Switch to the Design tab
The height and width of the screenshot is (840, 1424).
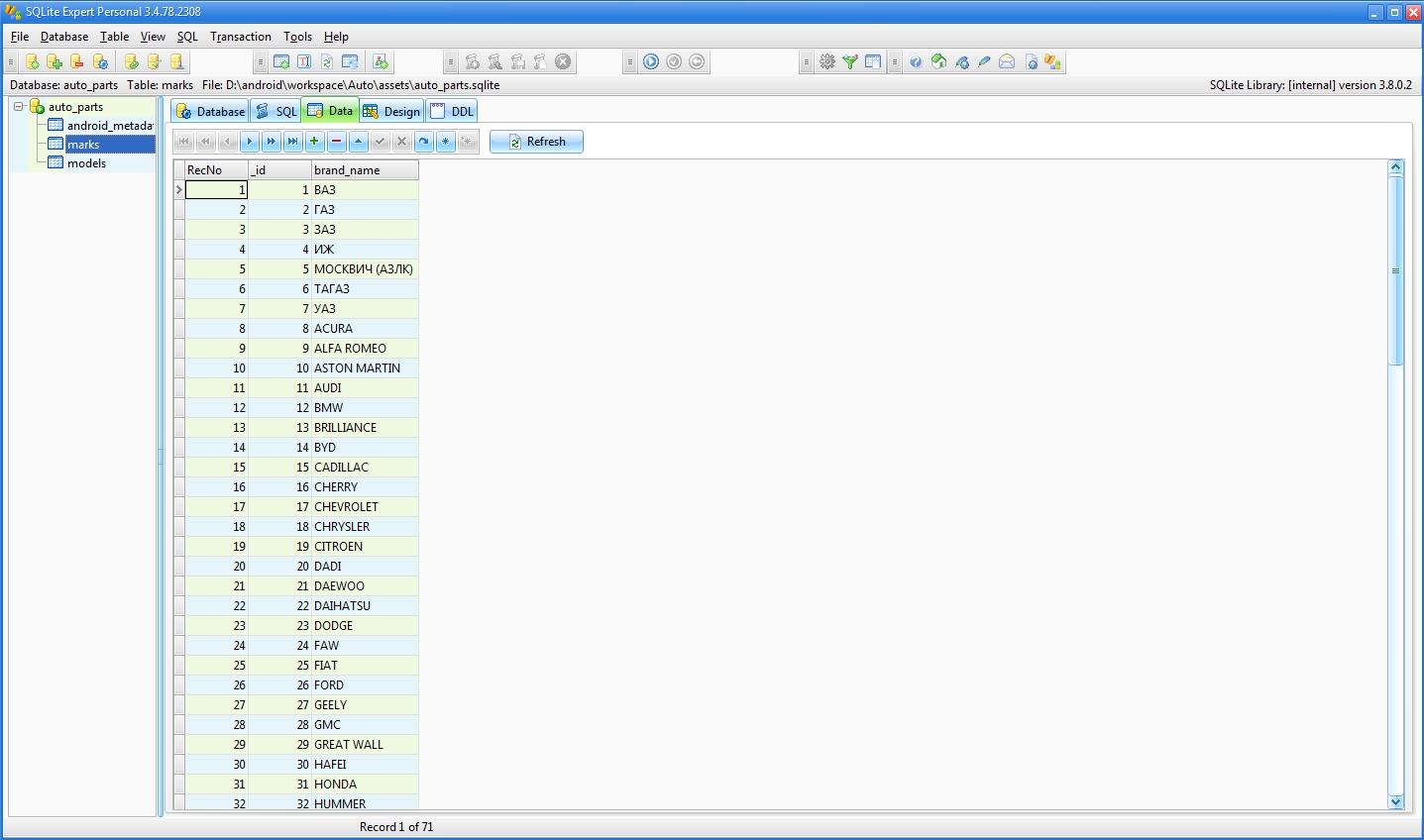[391, 111]
